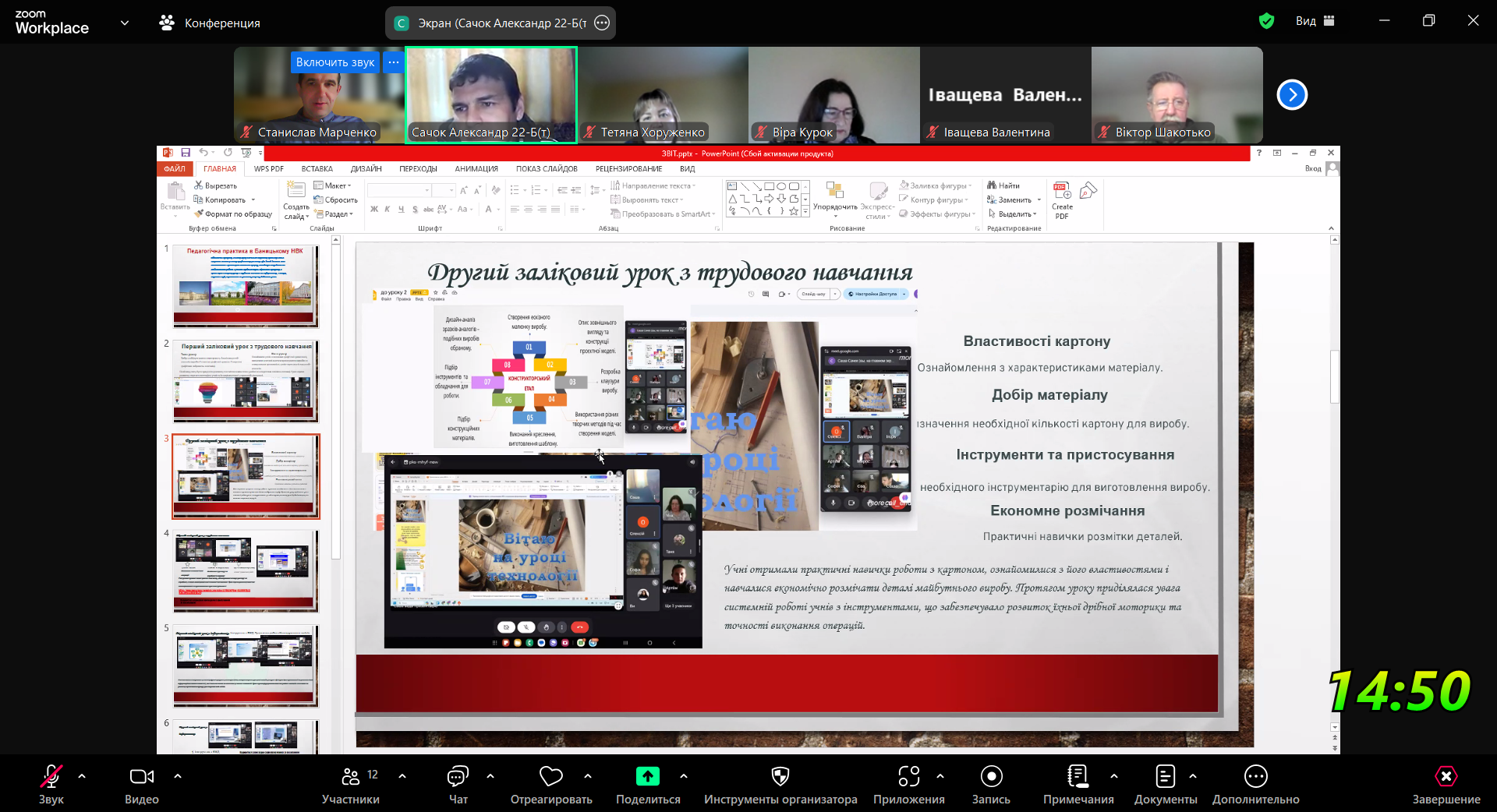Viewport: 1497px width, 812px height.
Task: Select slide 5 thumbnail in the slide panel
Action: (x=246, y=666)
